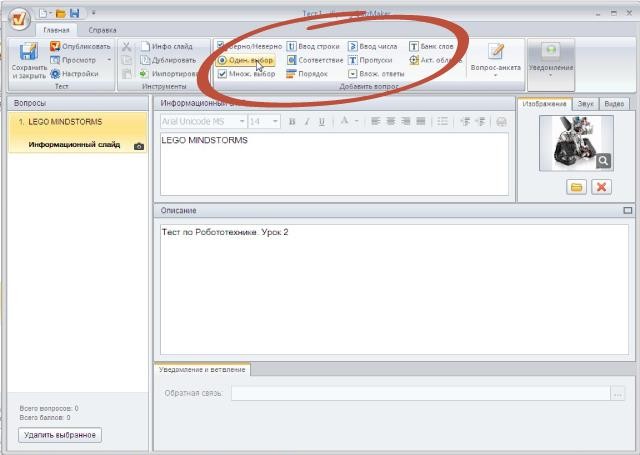Add an Один. выбор question
Screen dimensions: 640x455
pyautogui.click(x=245, y=60)
